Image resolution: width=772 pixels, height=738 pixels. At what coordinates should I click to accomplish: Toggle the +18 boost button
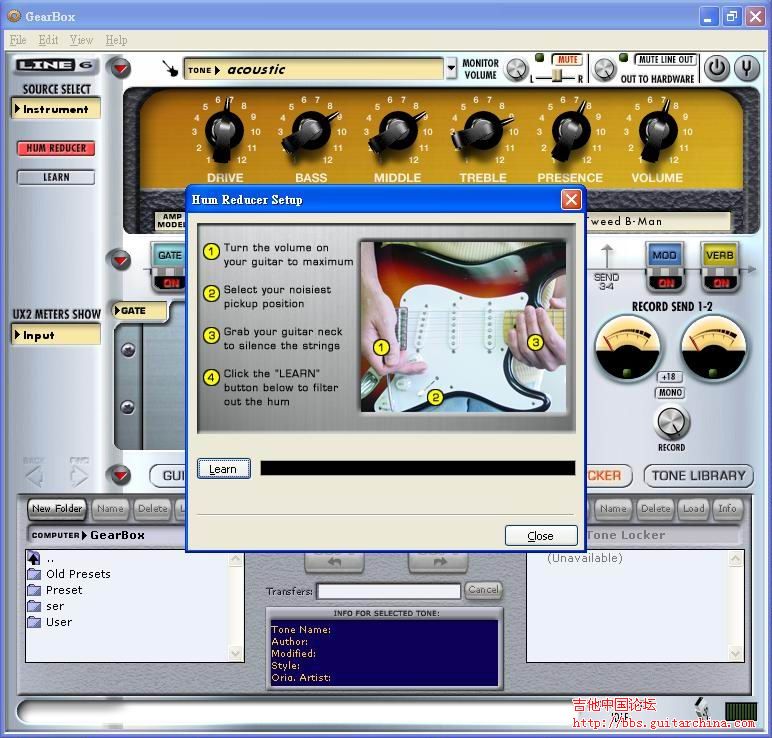coord(670,377)
